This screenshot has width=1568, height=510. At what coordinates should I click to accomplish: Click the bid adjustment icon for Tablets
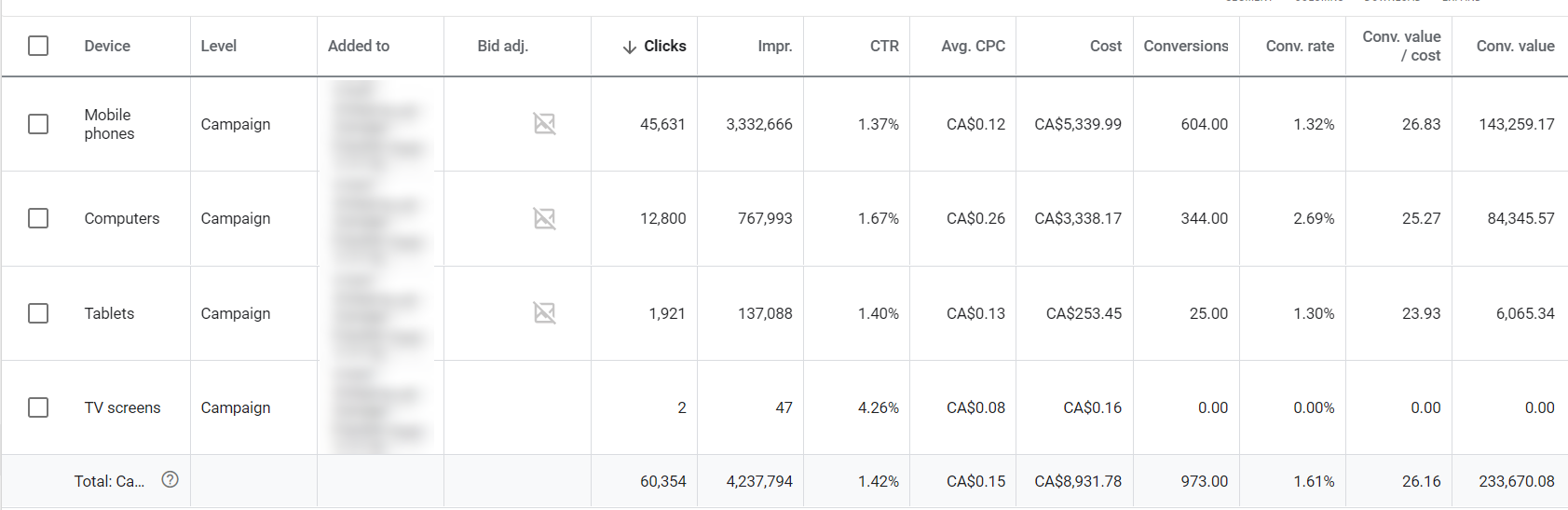pyautogui.click(x=544, y=312)
